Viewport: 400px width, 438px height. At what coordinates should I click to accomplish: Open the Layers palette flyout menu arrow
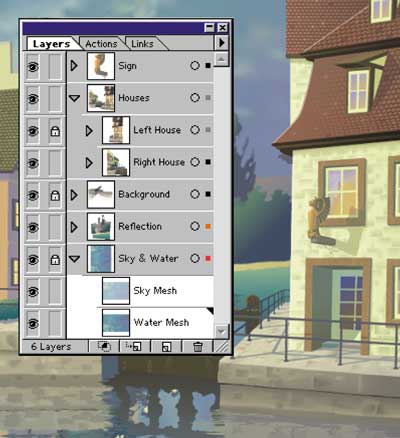[222, 43]
